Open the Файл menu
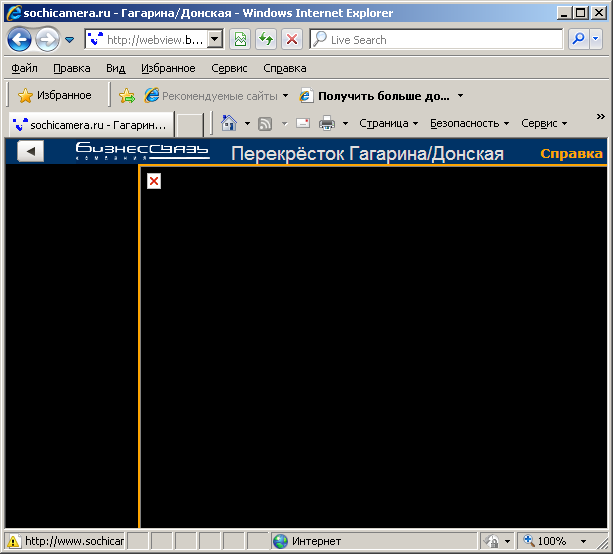Viewport: 613px width, 554px height. click(x=25, y=69)
